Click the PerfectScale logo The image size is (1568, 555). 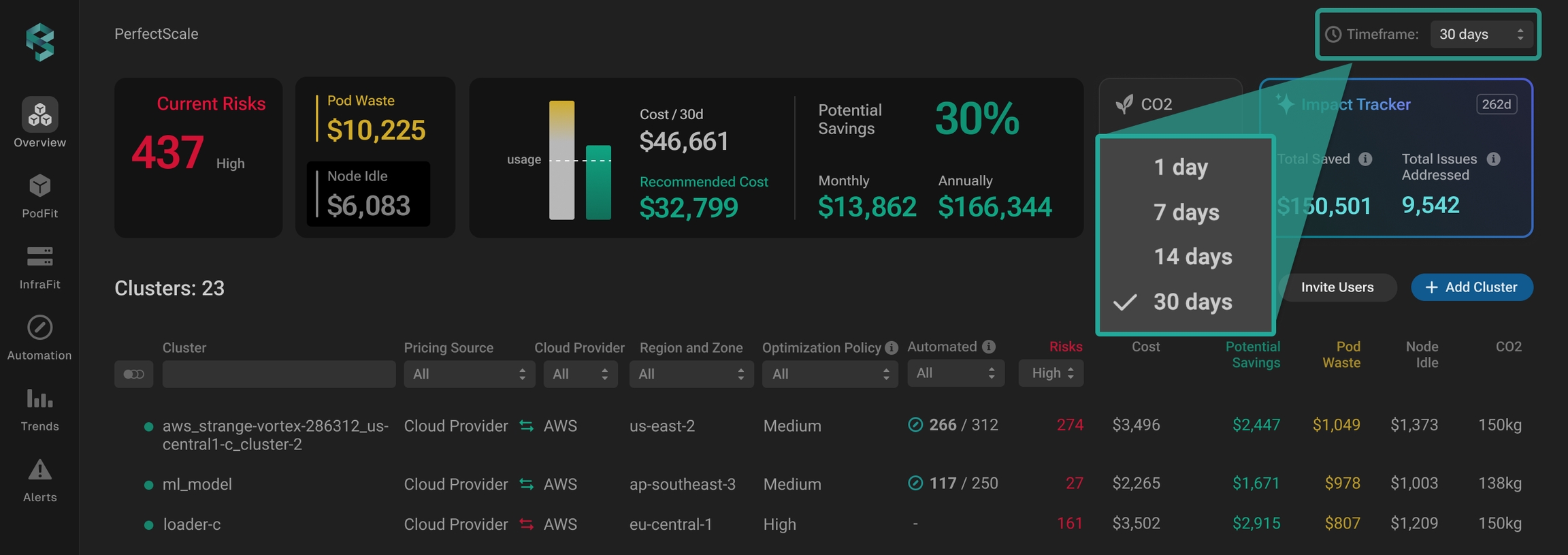[39, 42]
